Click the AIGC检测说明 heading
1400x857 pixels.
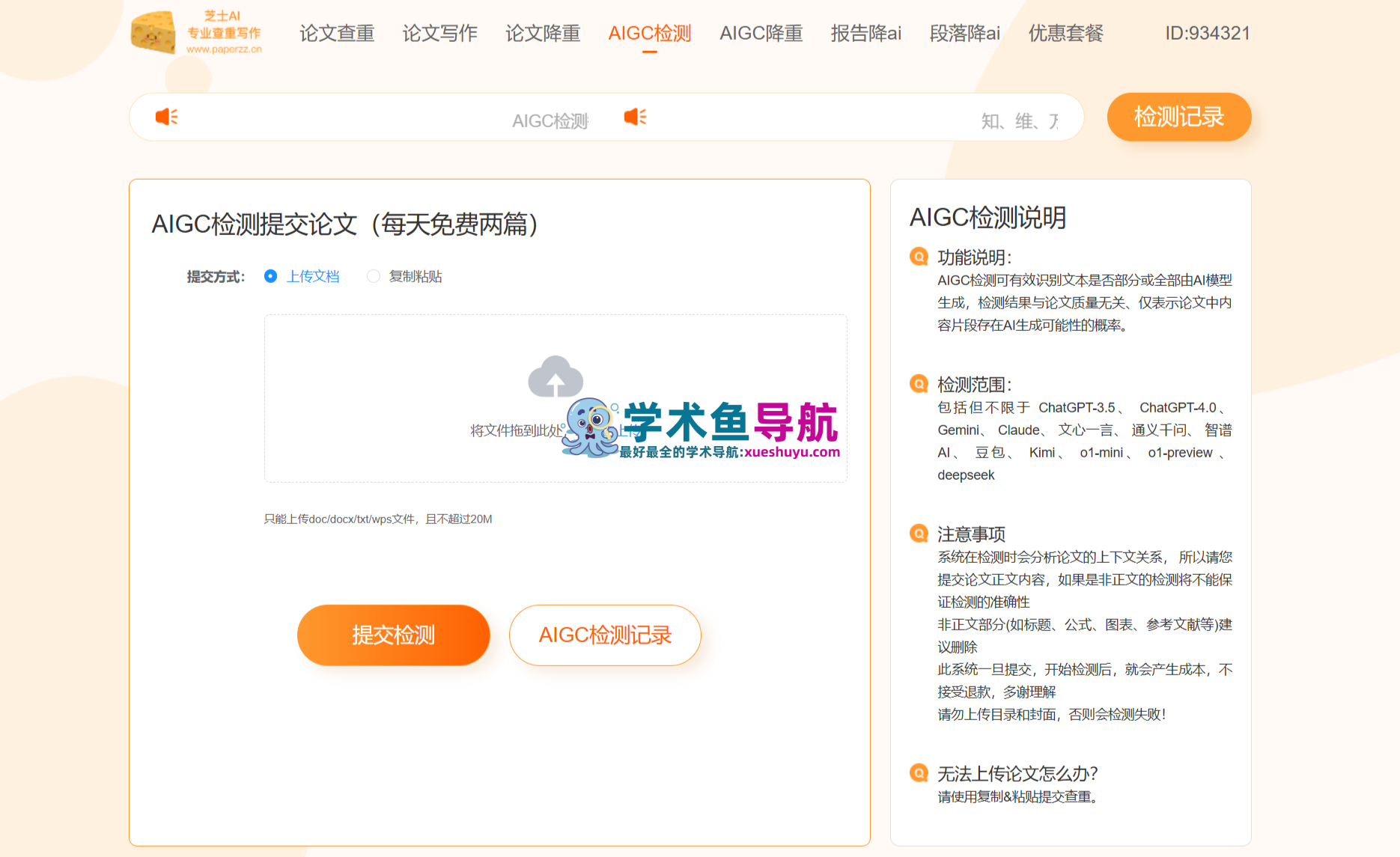(987, 217)
